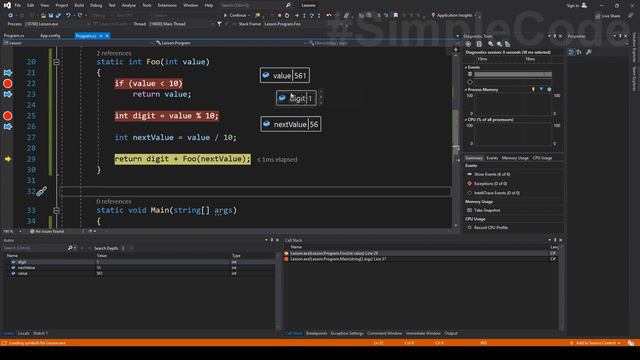Click the Take Snapshot link
Viewport: 640px width, 360px height.
(x=487, y=210)
